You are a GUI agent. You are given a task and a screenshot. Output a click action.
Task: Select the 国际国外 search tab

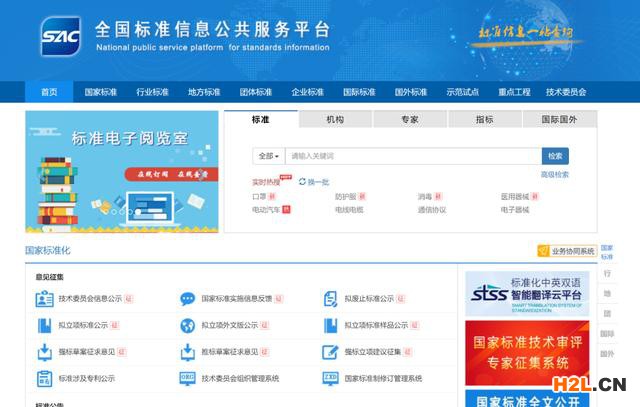coord(559,119)
